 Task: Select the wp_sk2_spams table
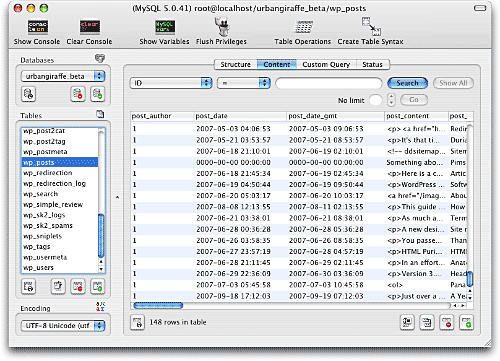tap(60, 225)
